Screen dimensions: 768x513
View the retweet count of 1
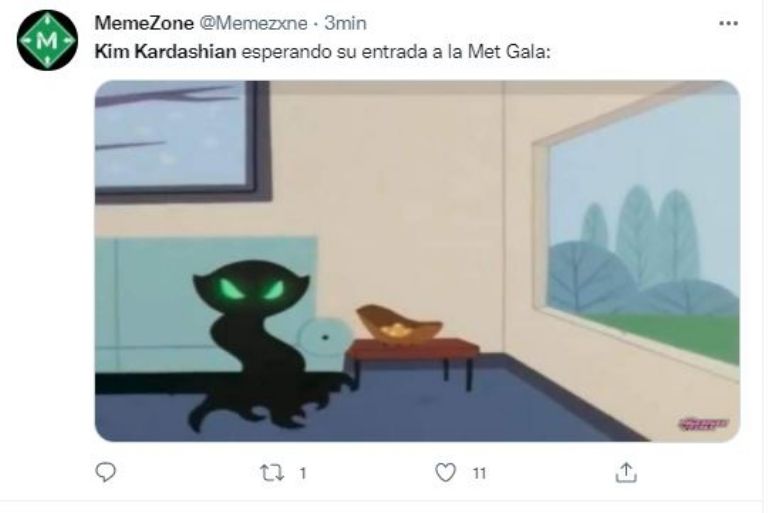[303, 473]
